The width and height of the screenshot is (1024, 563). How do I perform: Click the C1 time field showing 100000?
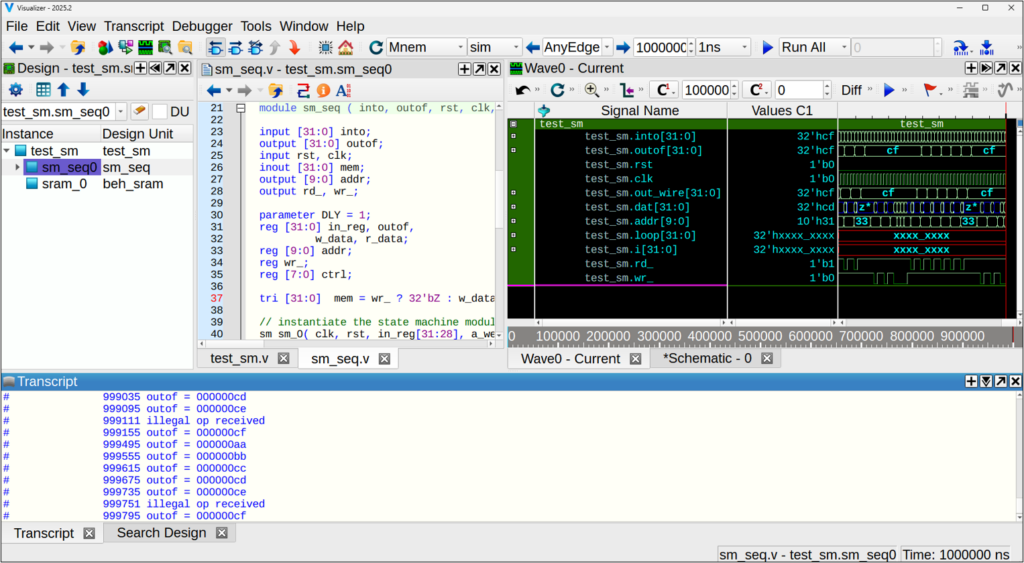point(707,90)
